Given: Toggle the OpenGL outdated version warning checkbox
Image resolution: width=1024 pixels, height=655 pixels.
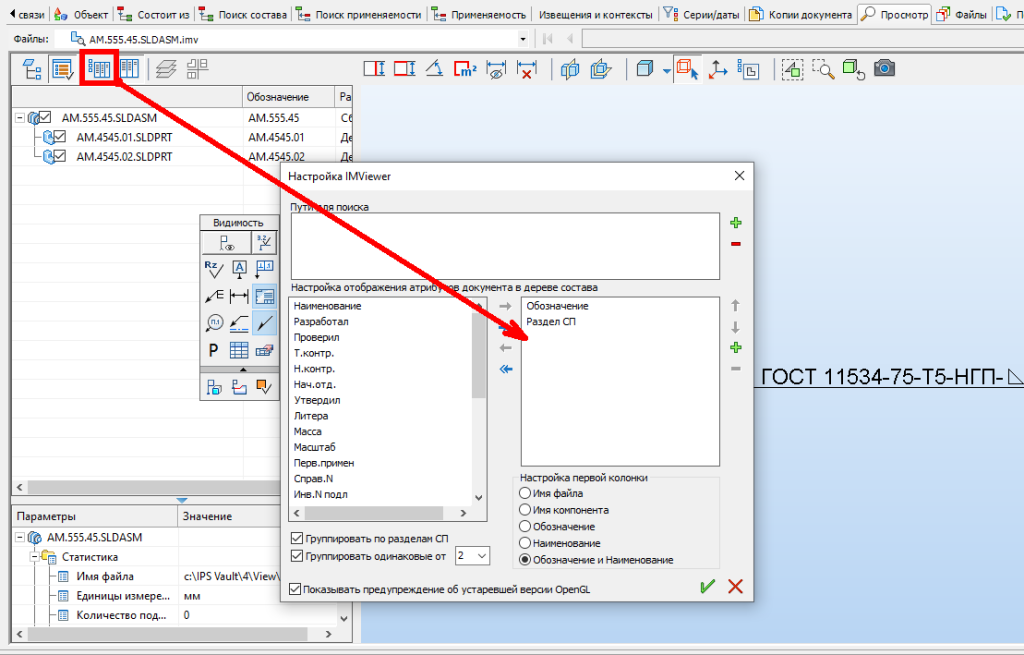Looking at the screenshot, I should [x=295, y=589].
